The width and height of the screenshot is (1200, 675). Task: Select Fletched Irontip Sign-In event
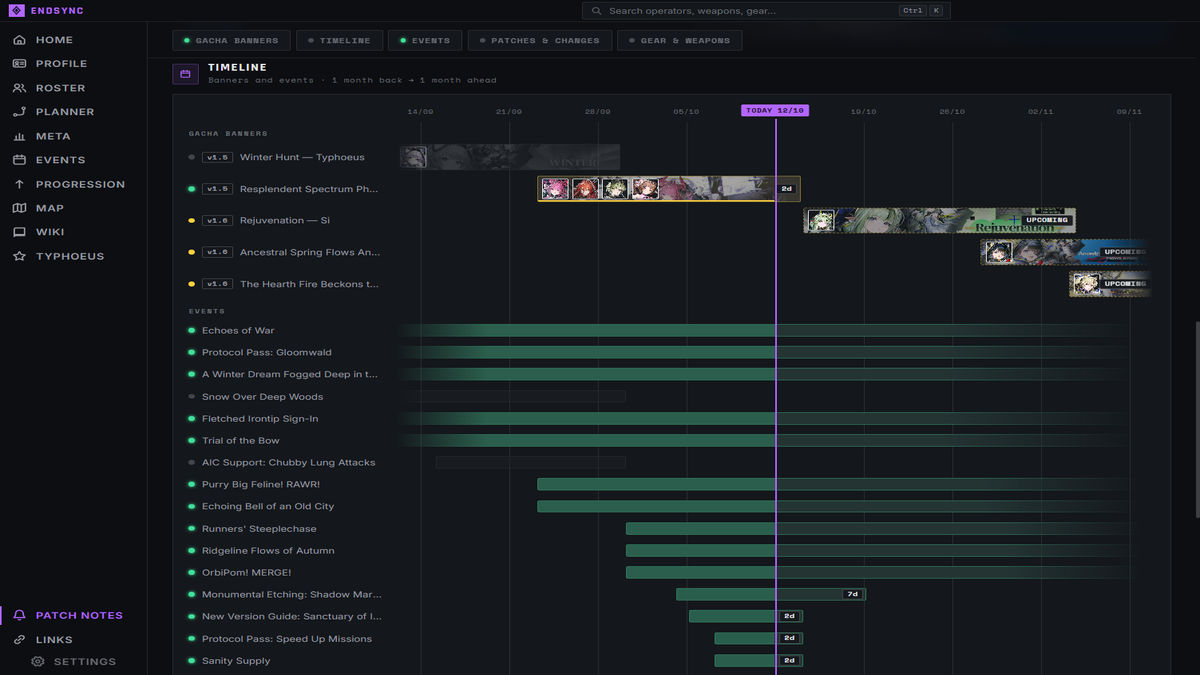260,419
